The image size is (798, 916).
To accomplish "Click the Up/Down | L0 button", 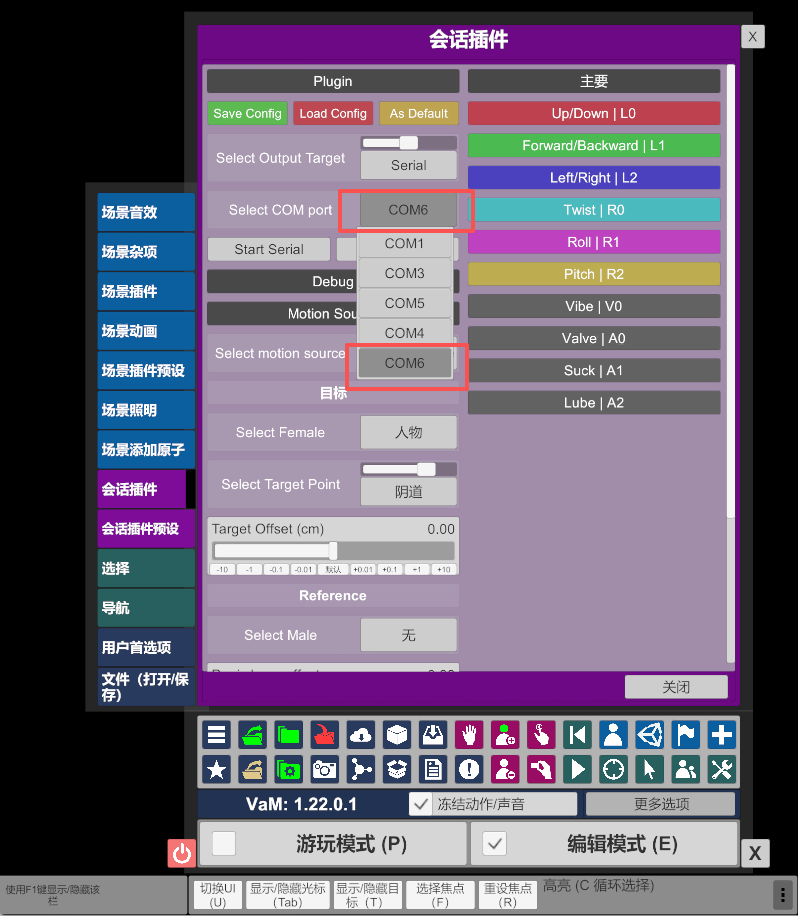I will (594, 113).
